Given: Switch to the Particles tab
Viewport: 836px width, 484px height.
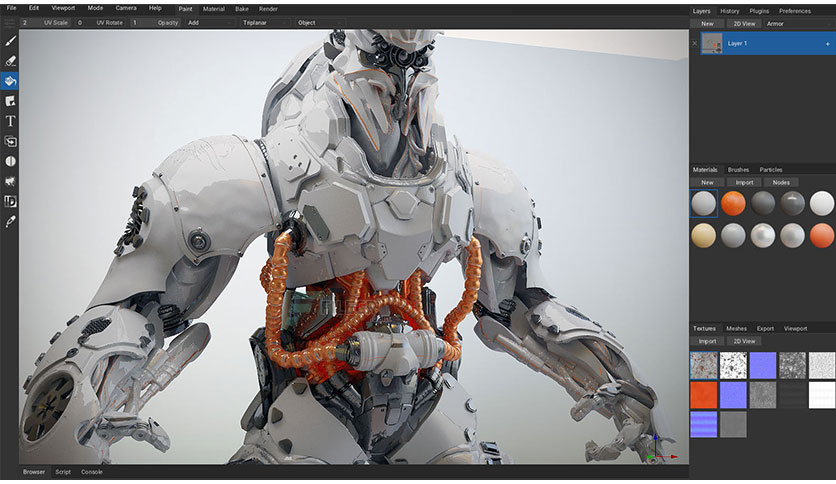Looking at the screenshot, I should pos(771,170).
